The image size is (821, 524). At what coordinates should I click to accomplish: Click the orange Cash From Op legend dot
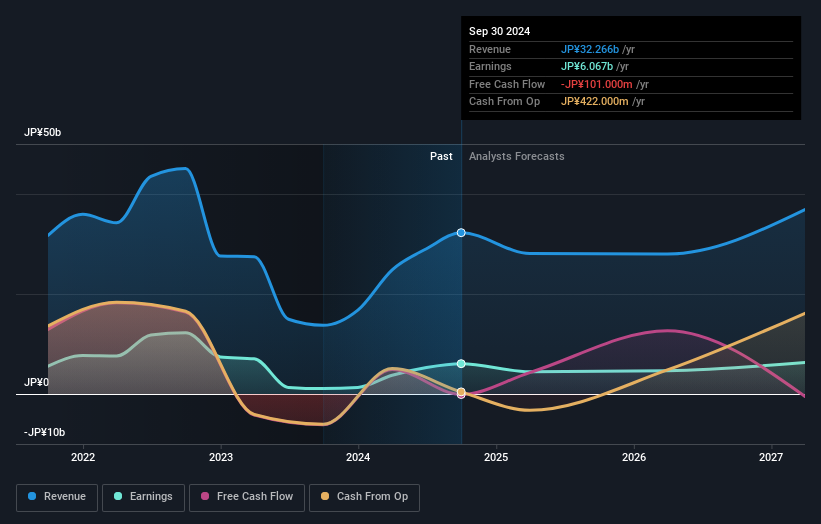coord(325,496)
